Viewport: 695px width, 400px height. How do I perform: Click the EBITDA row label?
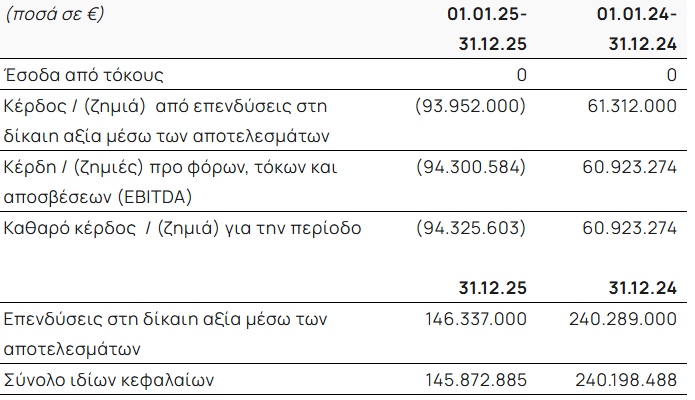(x=169, y=181)
